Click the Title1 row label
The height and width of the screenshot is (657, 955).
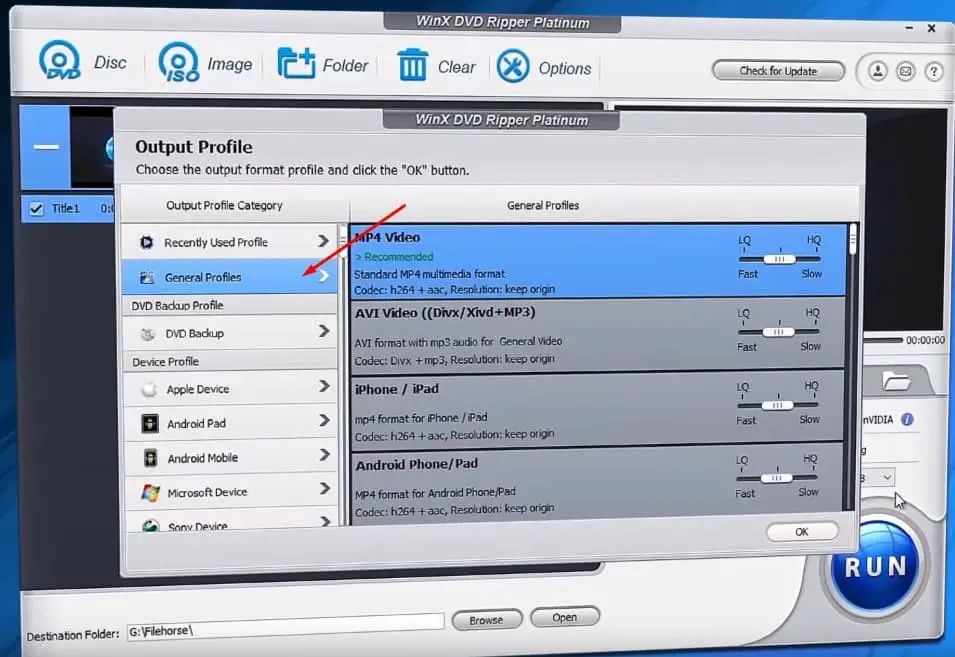(x=66, y=208)
